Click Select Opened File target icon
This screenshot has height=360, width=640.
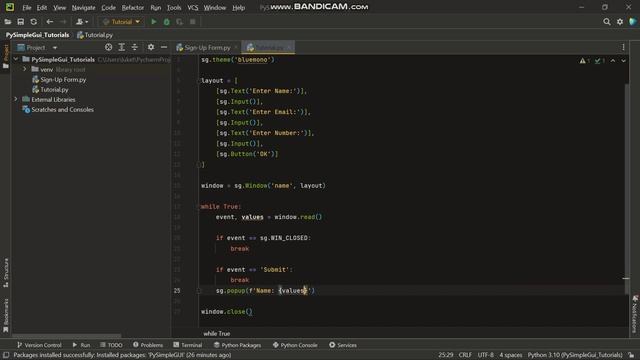pos(108,47)
